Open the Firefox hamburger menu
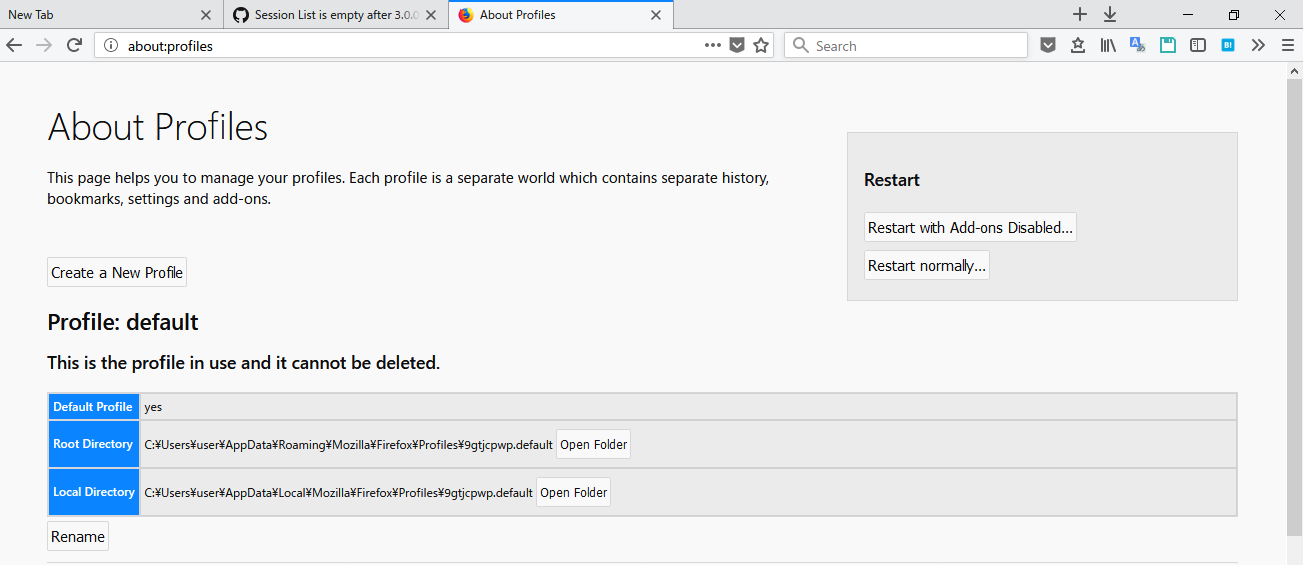 1287,45
